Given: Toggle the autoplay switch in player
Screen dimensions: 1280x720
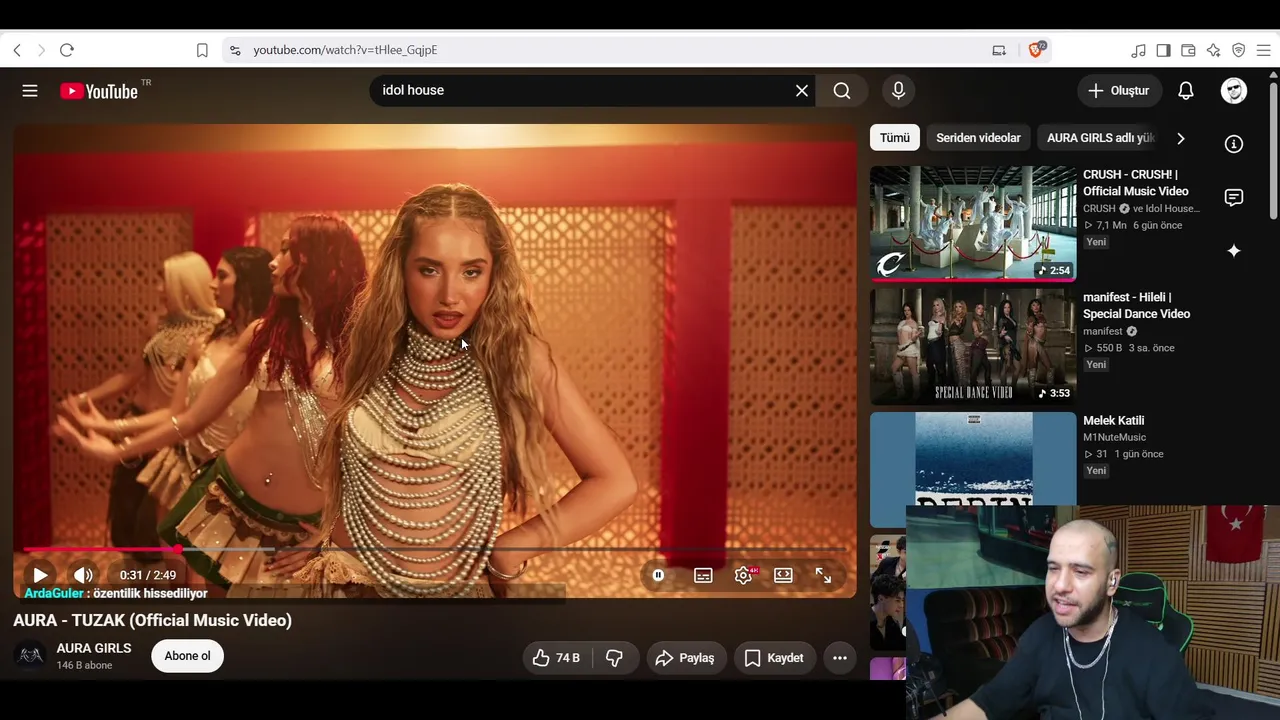Looking at the screenshot, I should coord(658,575).
